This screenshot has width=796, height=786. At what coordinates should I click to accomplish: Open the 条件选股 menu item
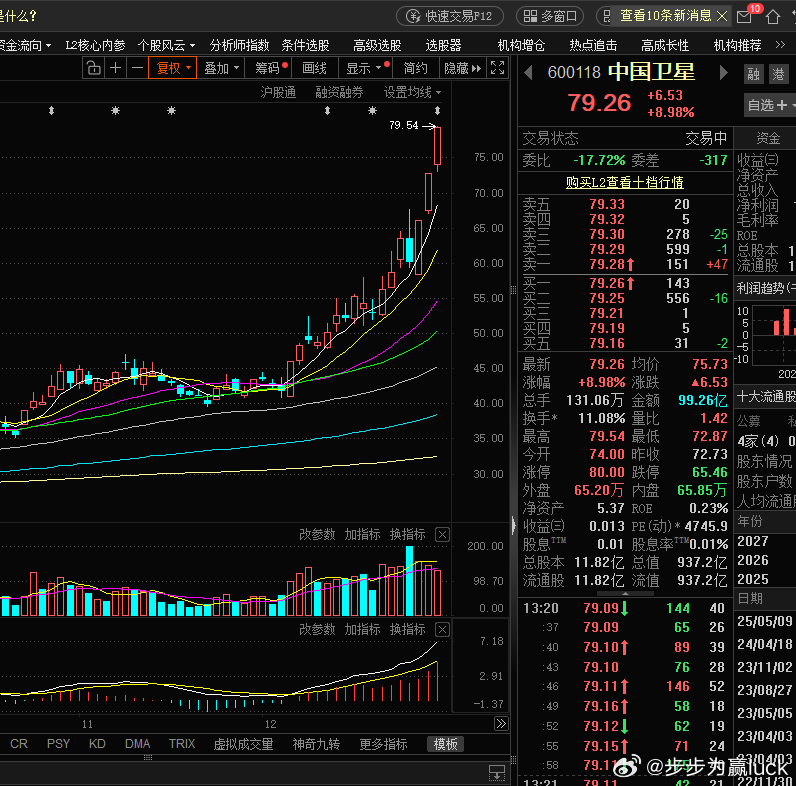click(305, 46)
